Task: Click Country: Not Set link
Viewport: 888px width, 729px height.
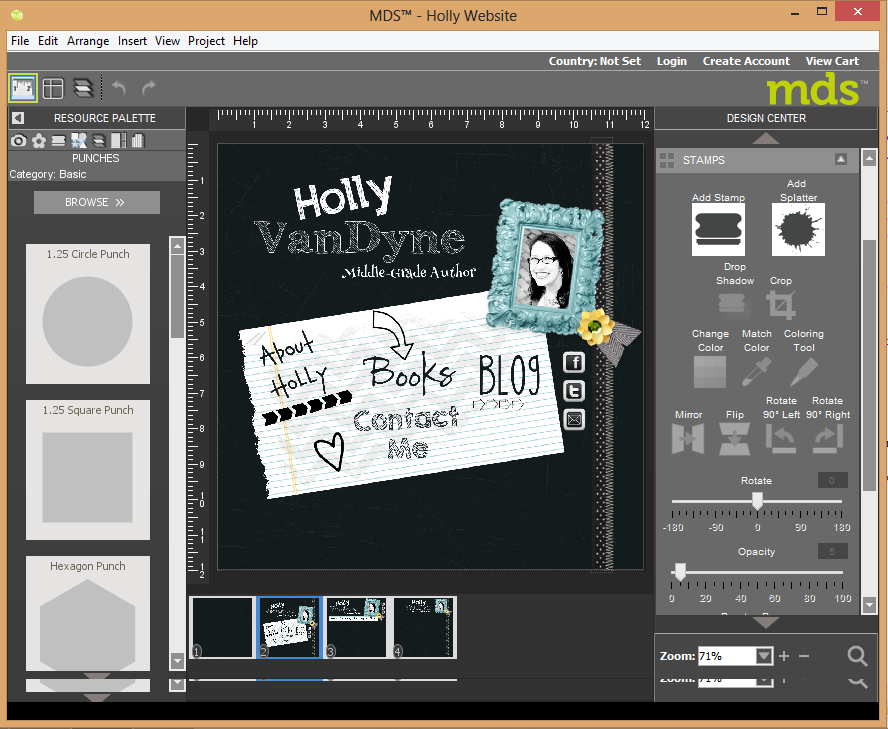Action: [x=595, y=61]
